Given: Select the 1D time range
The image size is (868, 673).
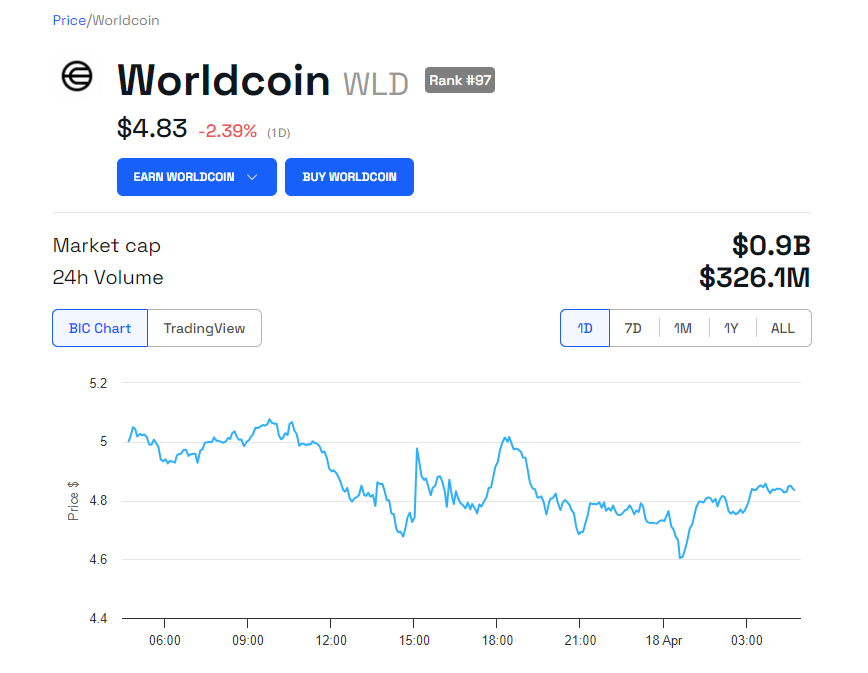Looking at the screenshot, I should click(585, 328).
